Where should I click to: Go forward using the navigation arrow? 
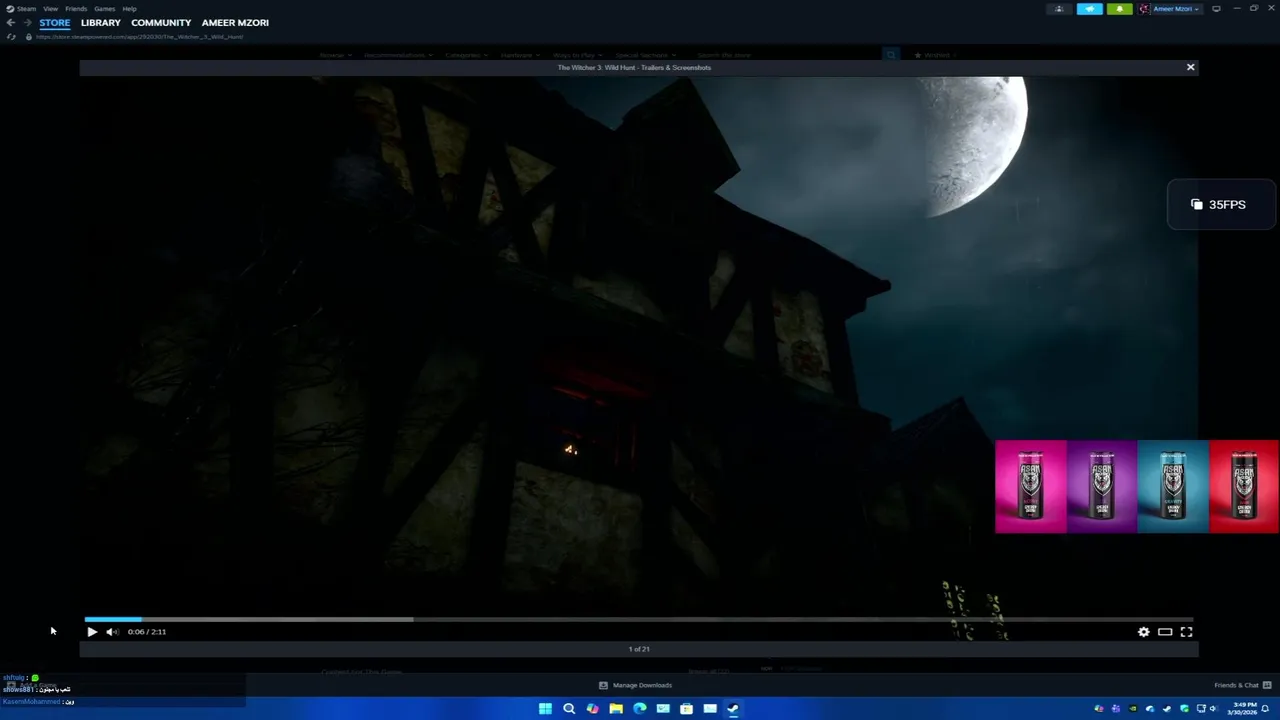tap(27, 22)
